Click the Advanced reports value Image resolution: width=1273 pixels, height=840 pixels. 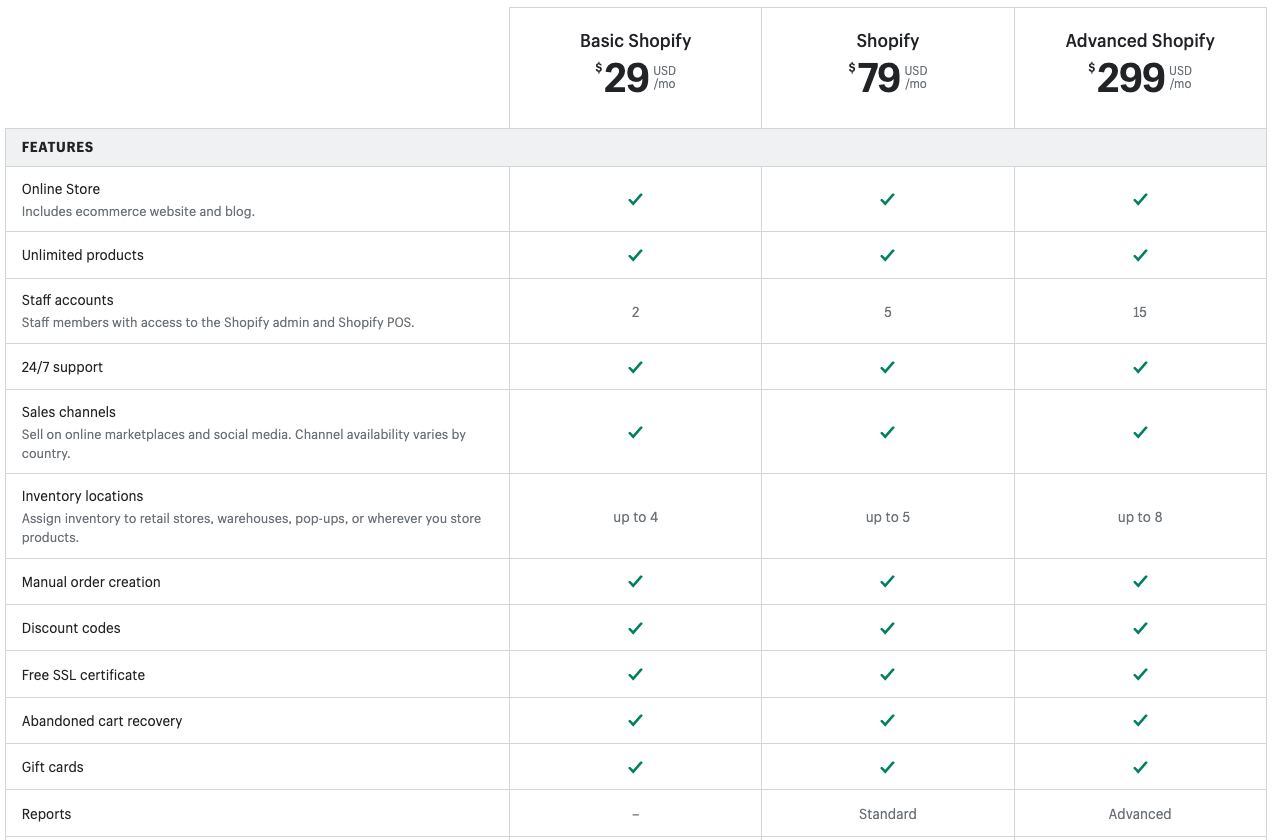[x=1139, y=814]
